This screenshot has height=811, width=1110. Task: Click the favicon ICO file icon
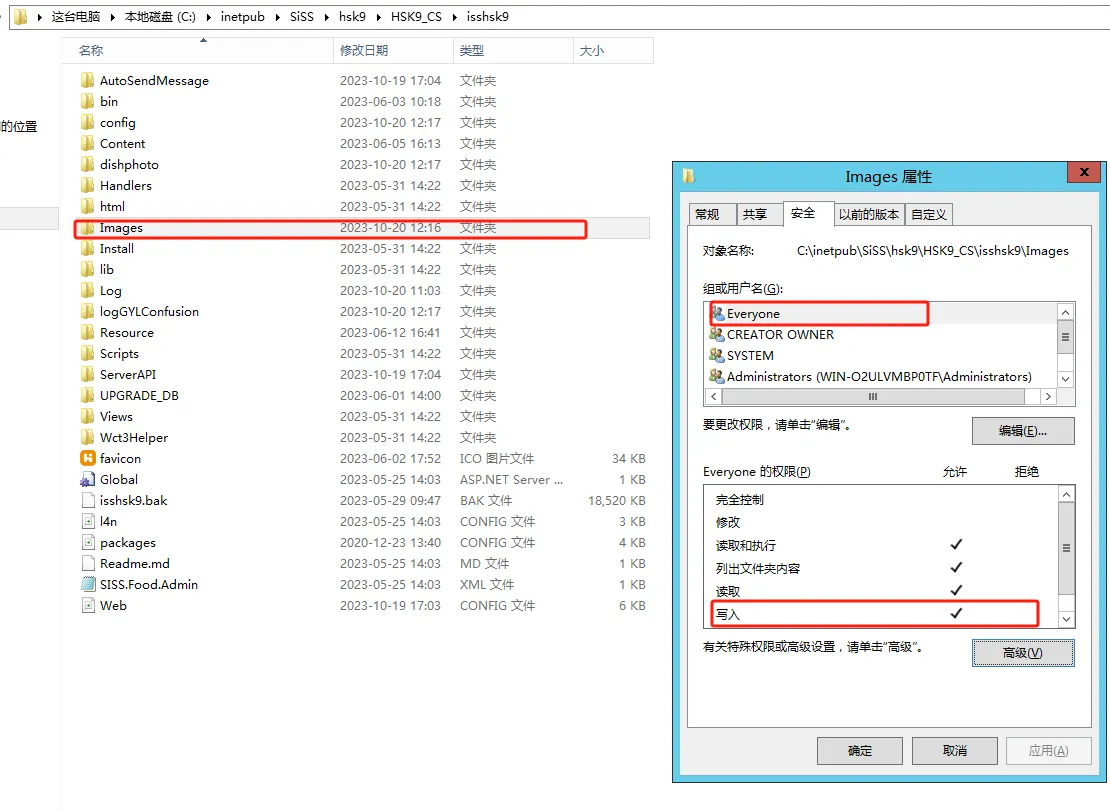(x=87, y=458)
